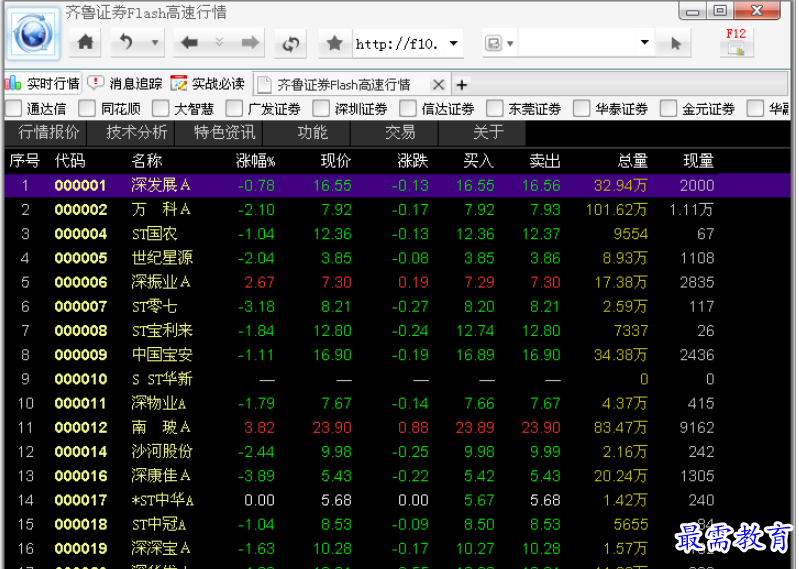Open the 技术分析 menu
Image resolution: width=799 pixels, height=569 pixels.
(137, 132)
